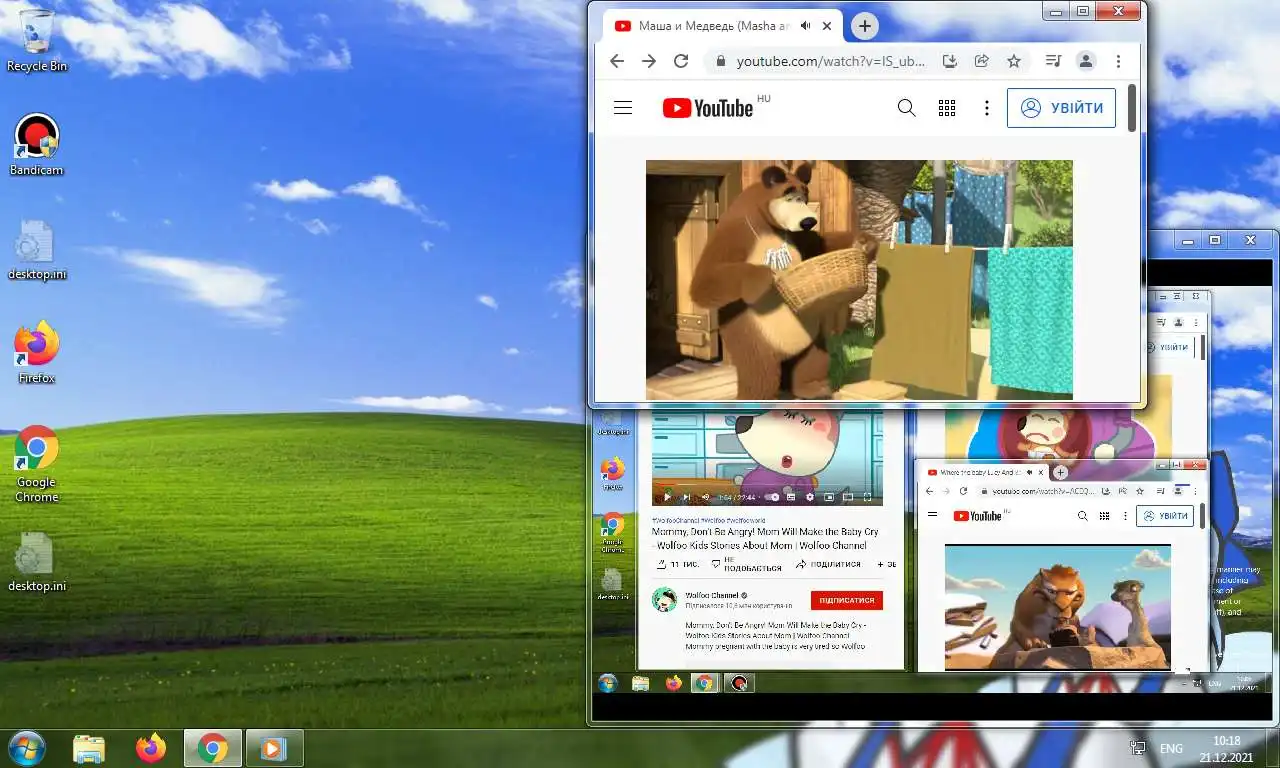Open YouTube guide hamburger menu in front window
The width and height of the screenshot is (1280, 768).
(x=623, y=108)
